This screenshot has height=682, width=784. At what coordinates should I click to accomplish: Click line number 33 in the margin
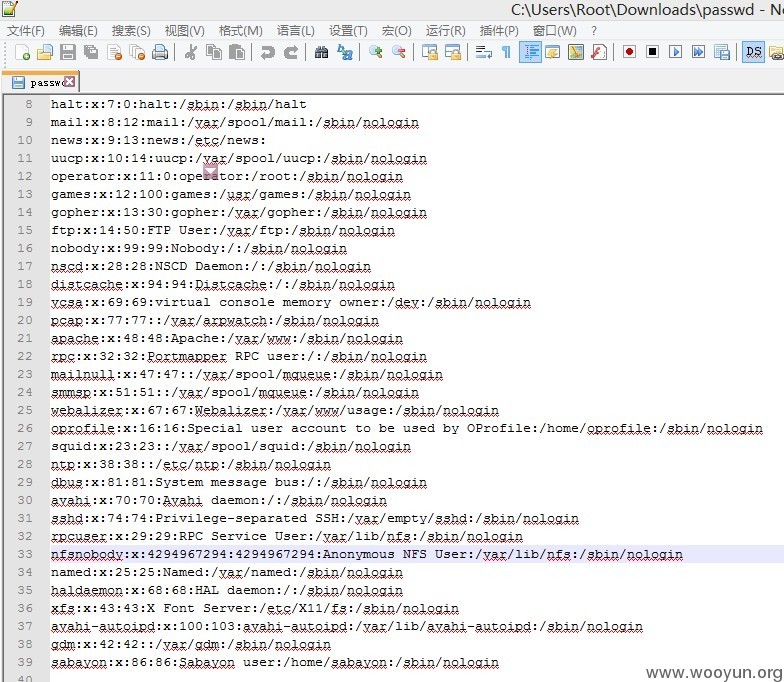[24, 554]
